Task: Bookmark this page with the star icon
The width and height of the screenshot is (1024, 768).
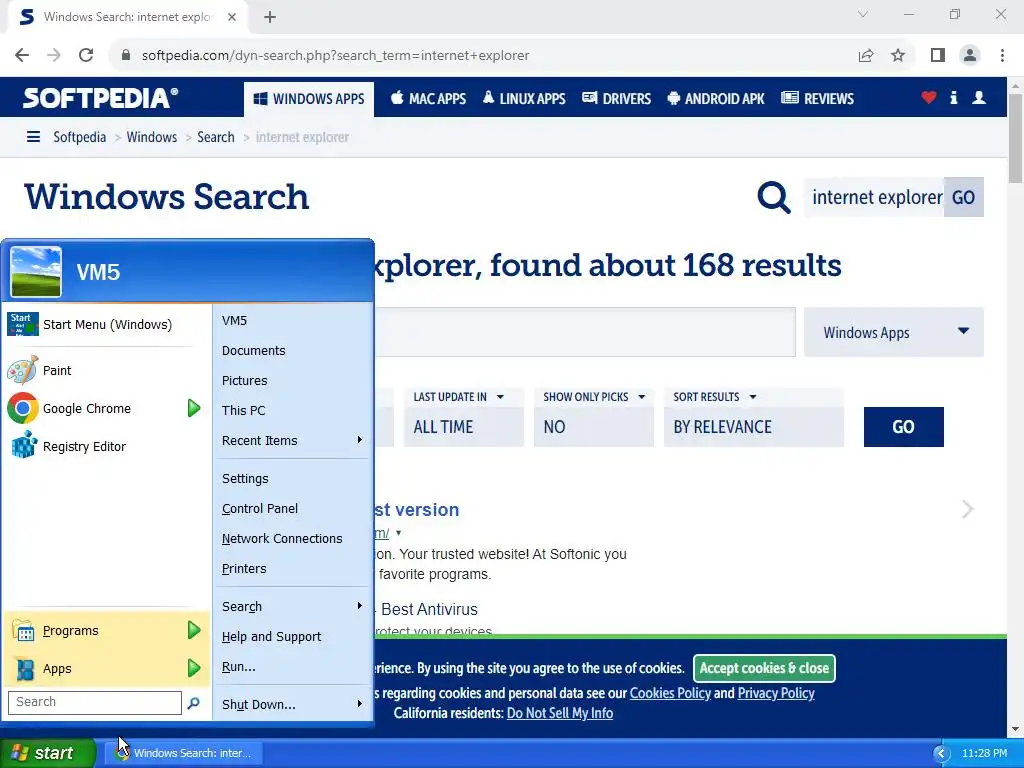Action: [x=898, y=56]
